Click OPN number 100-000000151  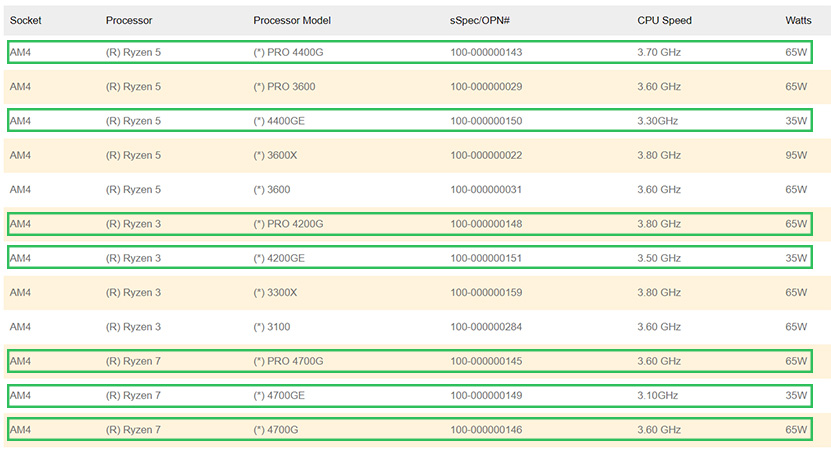[x=486, y=259]
